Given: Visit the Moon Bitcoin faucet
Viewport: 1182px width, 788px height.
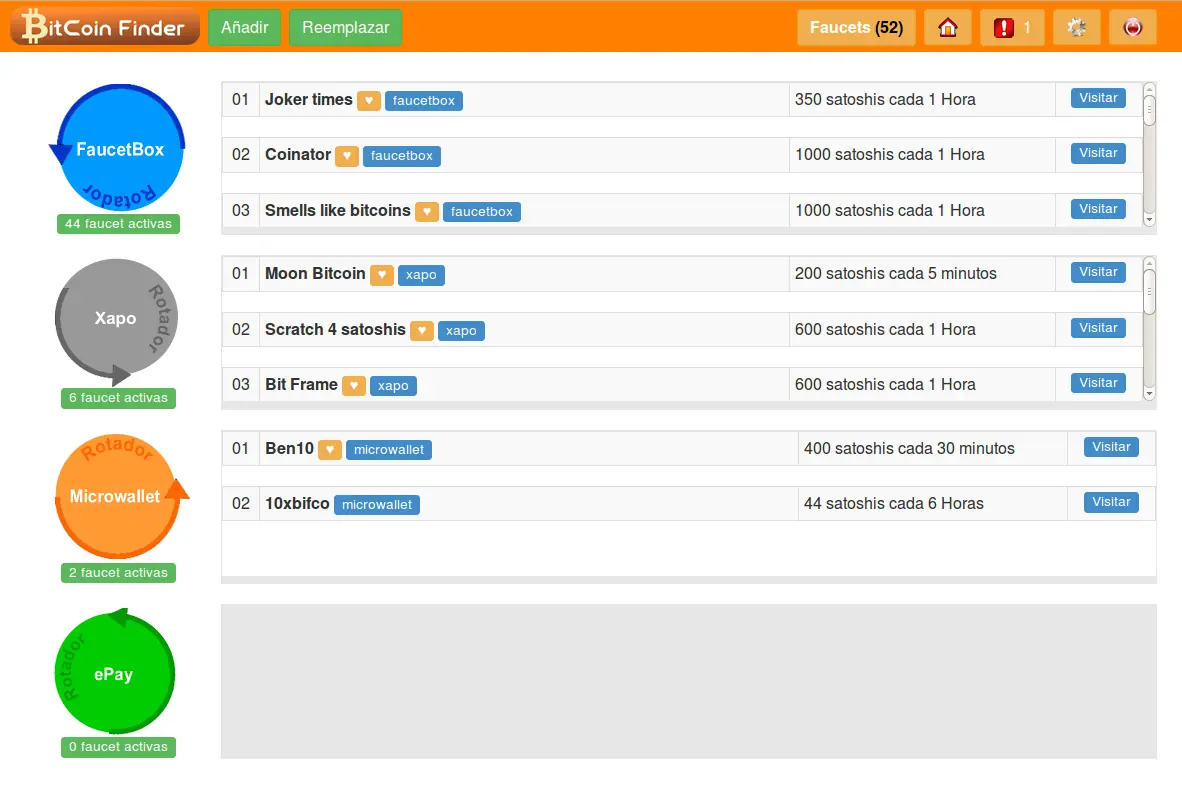Looking at the screenshot, I should (x=1098, y=272).
